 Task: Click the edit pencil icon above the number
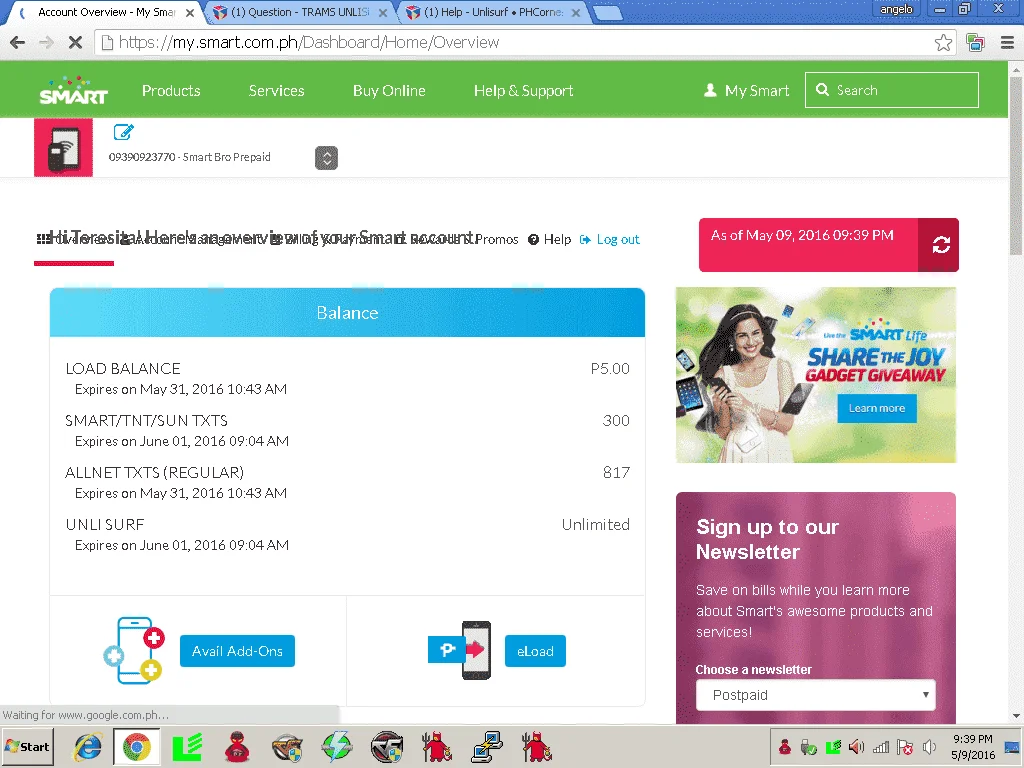tap(123, 132)
